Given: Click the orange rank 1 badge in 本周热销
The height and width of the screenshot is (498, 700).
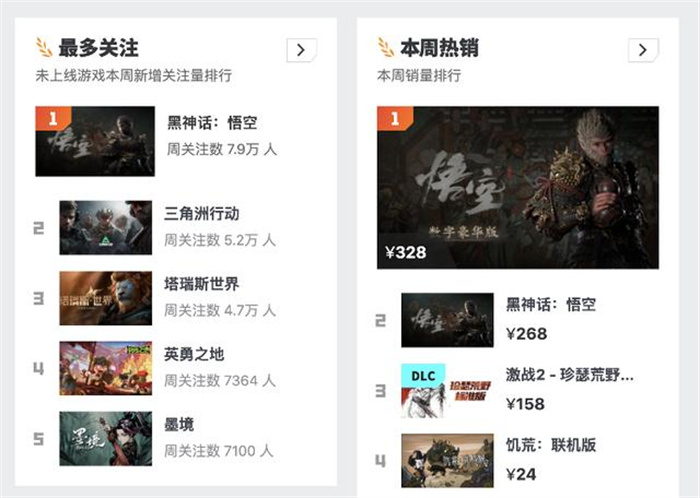Looking at the screenshot, I should point(395,118).
